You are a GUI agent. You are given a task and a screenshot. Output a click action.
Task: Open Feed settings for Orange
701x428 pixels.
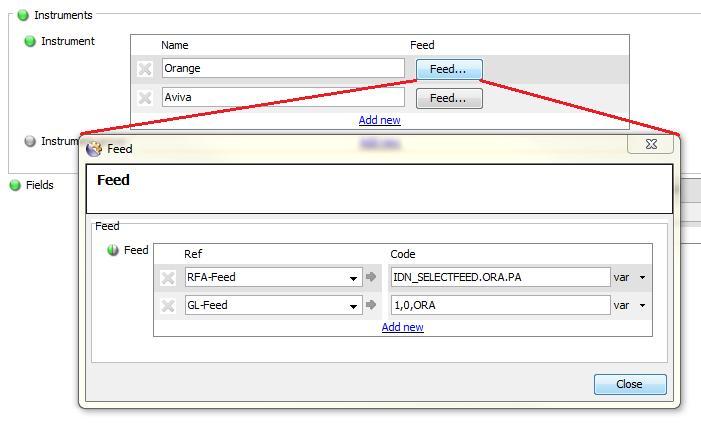448,69
